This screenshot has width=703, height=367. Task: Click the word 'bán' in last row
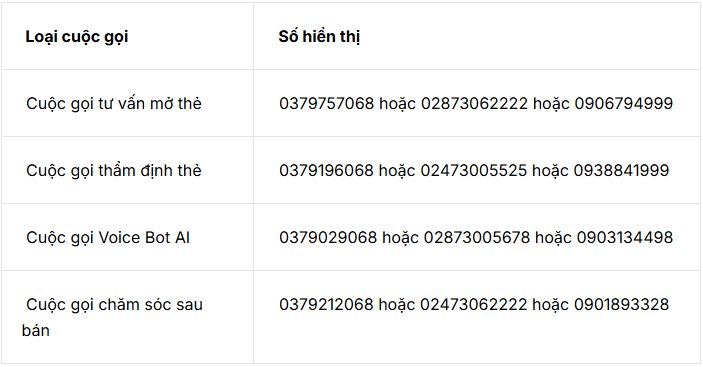35,331
